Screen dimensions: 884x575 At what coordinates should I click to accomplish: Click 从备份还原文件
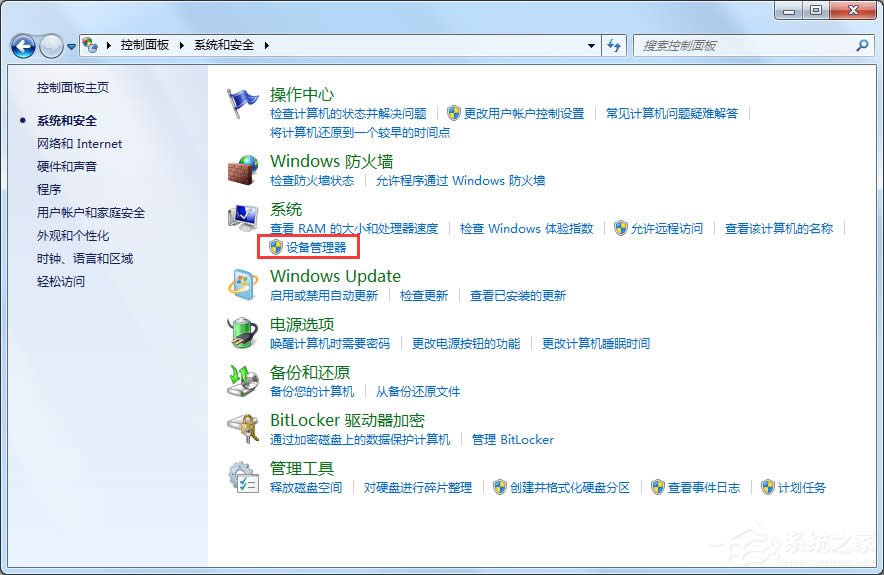click(x=418, y=391)
